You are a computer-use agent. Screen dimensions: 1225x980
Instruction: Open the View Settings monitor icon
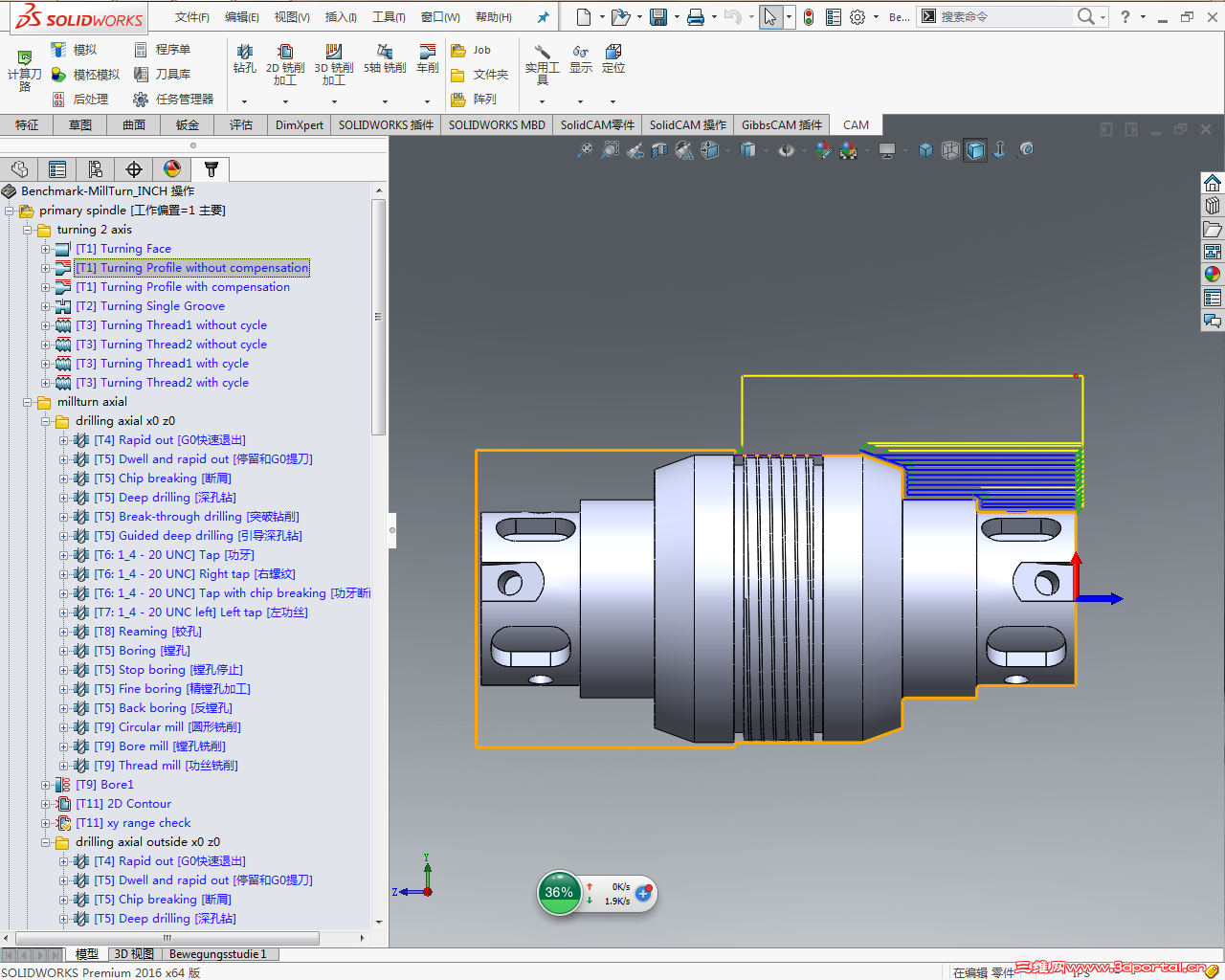[887, 150]
